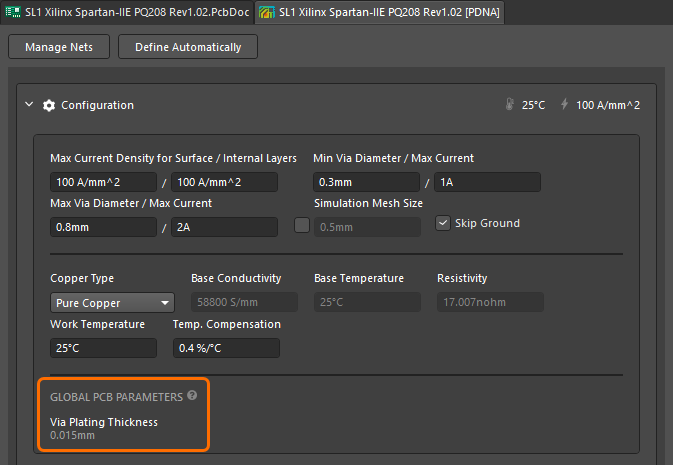Open the Copper Type dropdown

[112, 302]
